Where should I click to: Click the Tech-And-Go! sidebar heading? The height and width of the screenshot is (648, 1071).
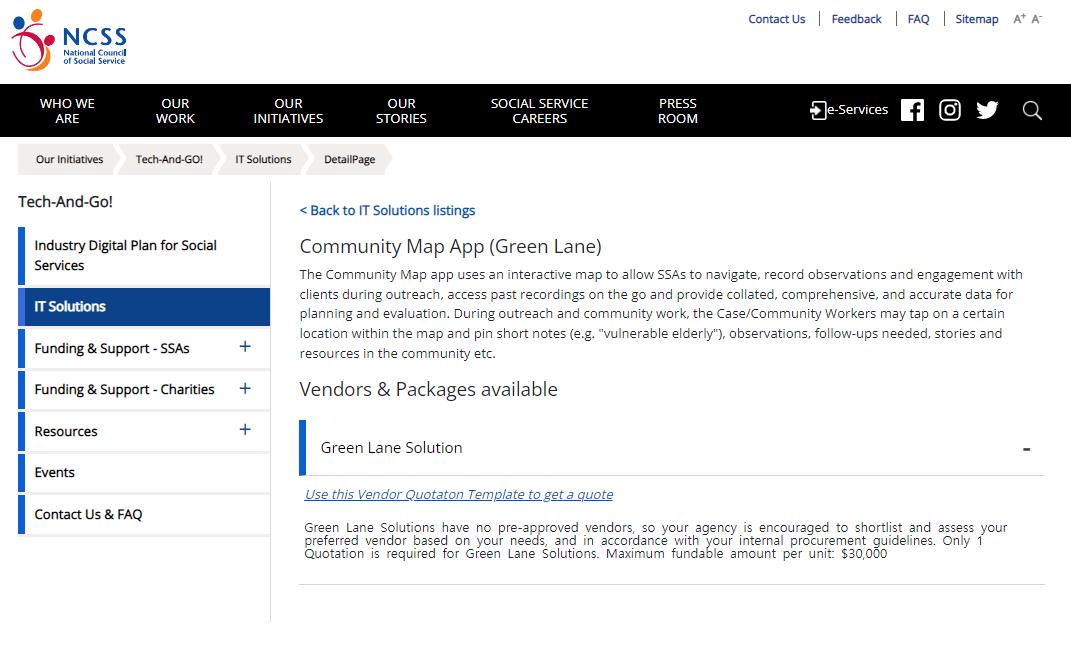65,202
